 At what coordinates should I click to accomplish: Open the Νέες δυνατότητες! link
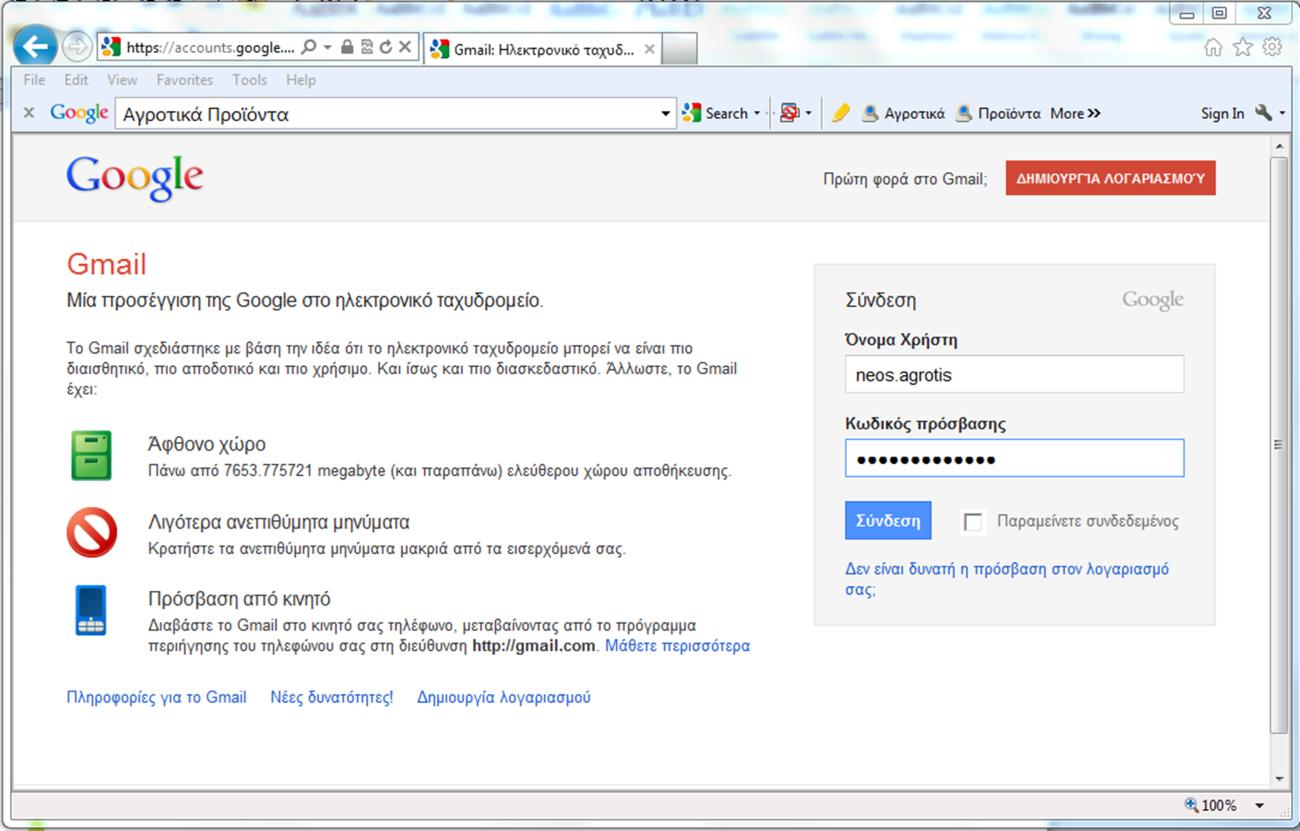[332, 697]
